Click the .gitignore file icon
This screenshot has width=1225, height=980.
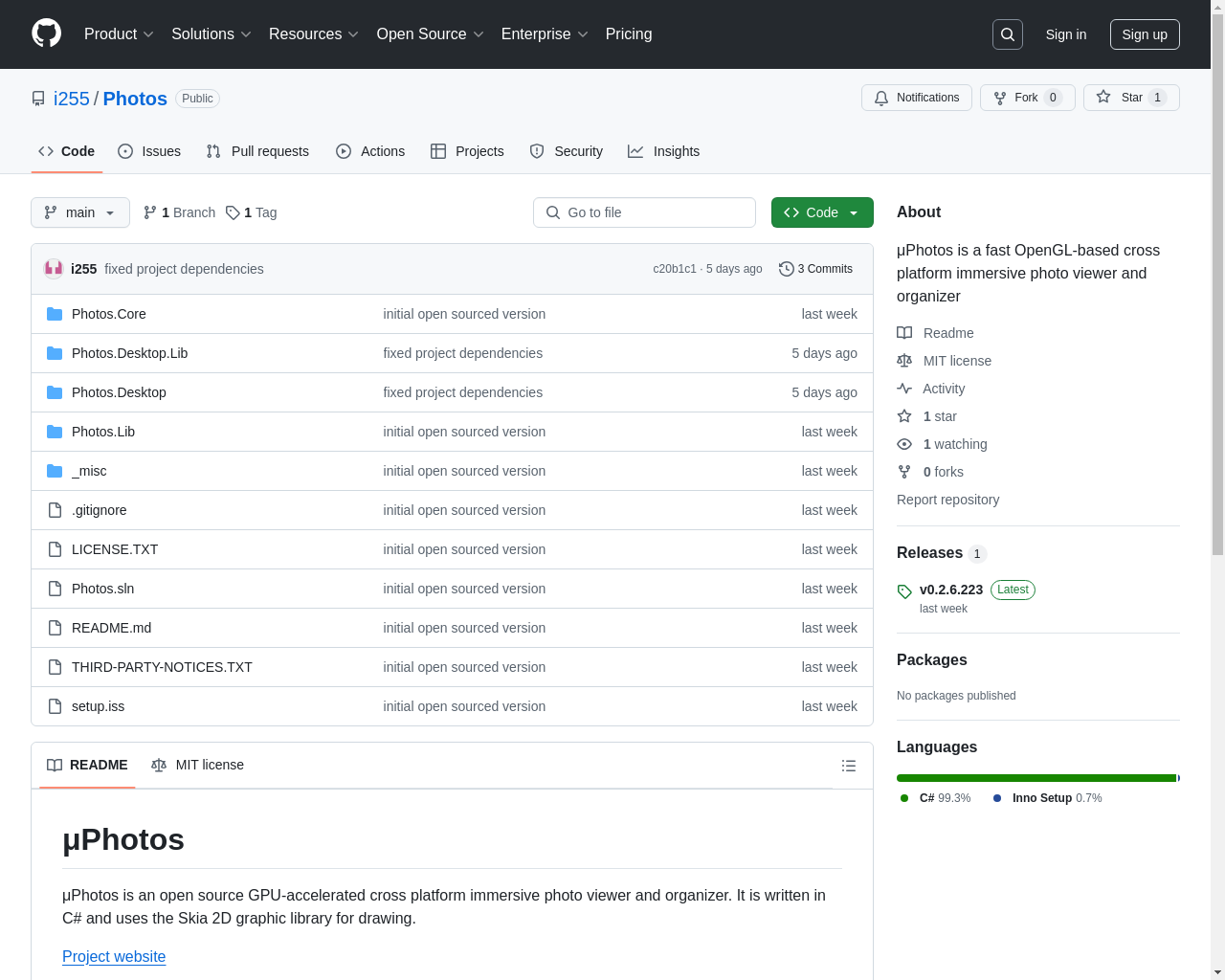(x=55, y=510)
